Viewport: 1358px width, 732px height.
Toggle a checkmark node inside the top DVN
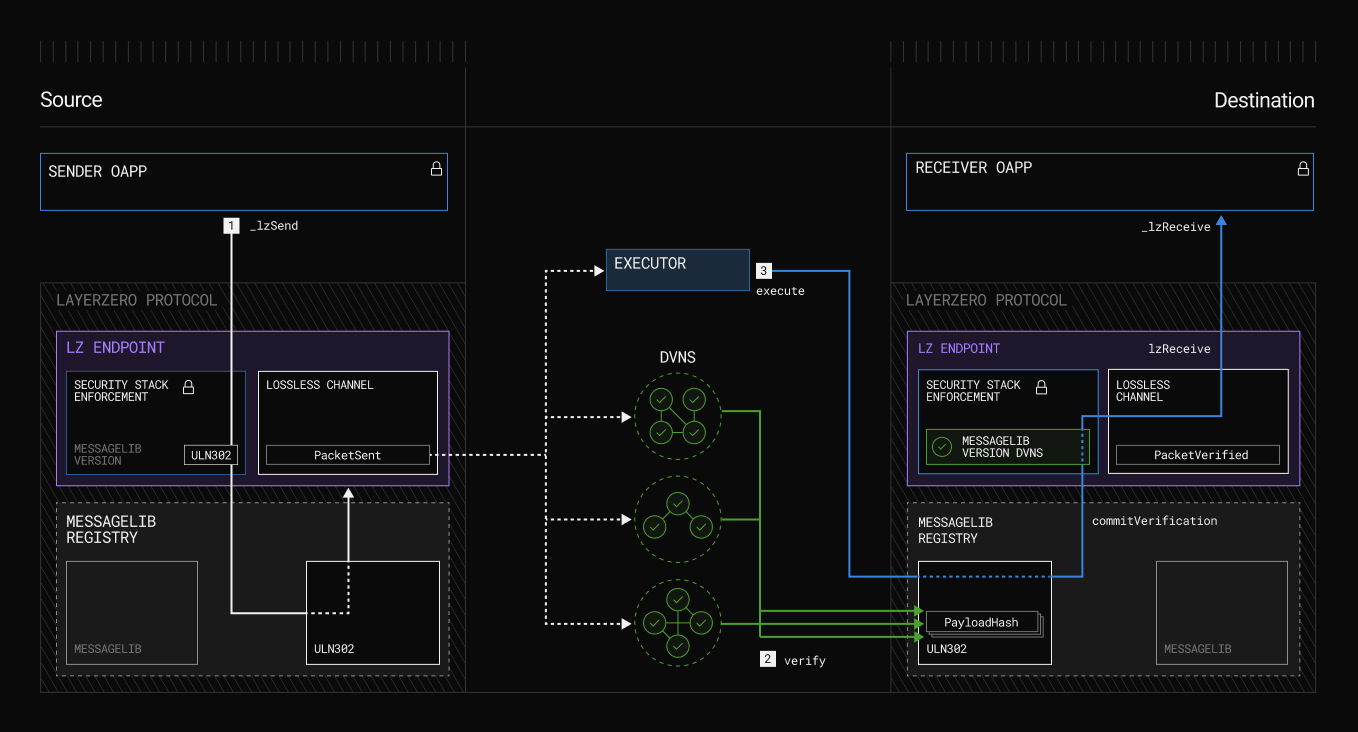(660, 400)
